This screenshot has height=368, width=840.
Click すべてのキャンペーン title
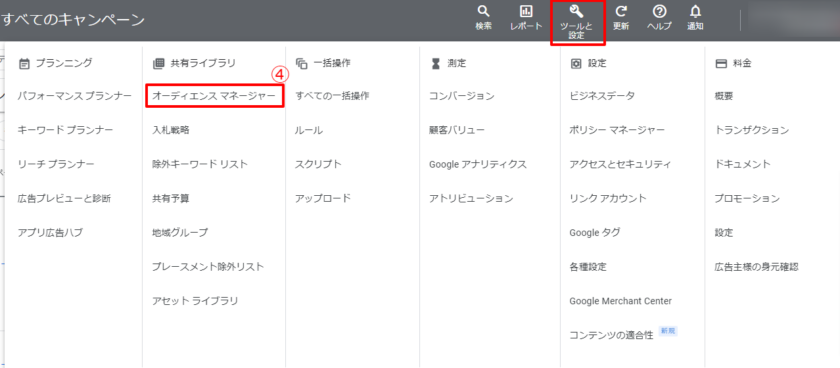tap(73, 20)
